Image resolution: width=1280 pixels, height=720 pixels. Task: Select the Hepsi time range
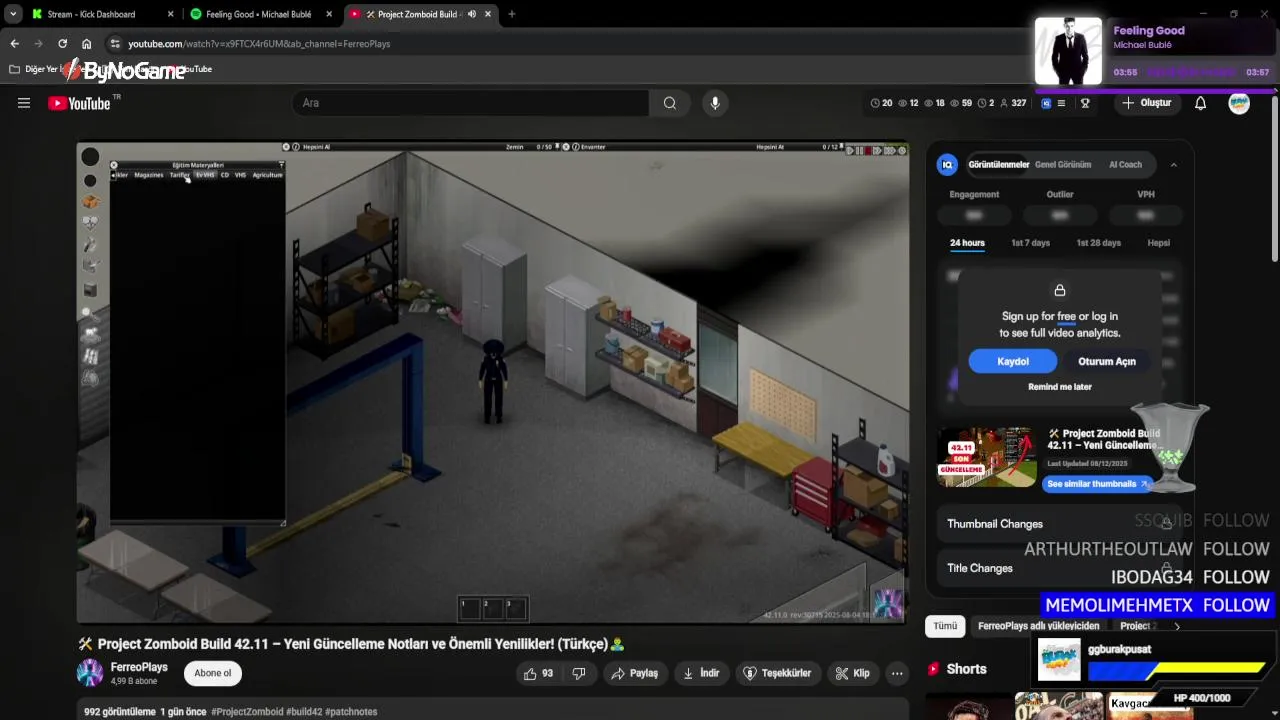(x=1158, y=243)
